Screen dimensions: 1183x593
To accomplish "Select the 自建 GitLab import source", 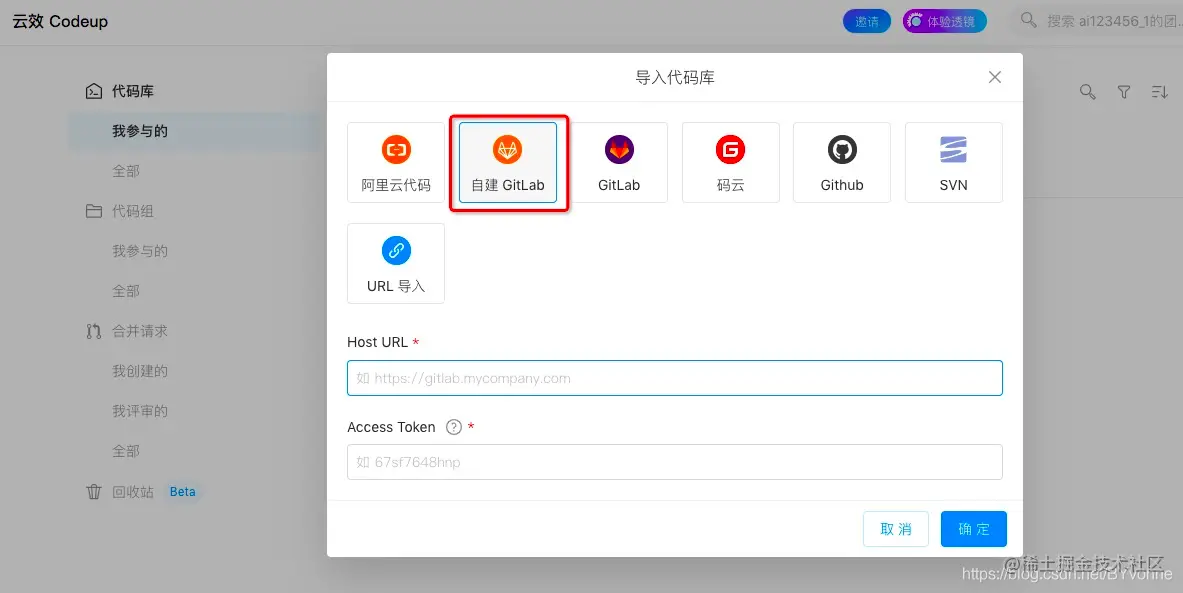I will (x=508, y=162).
